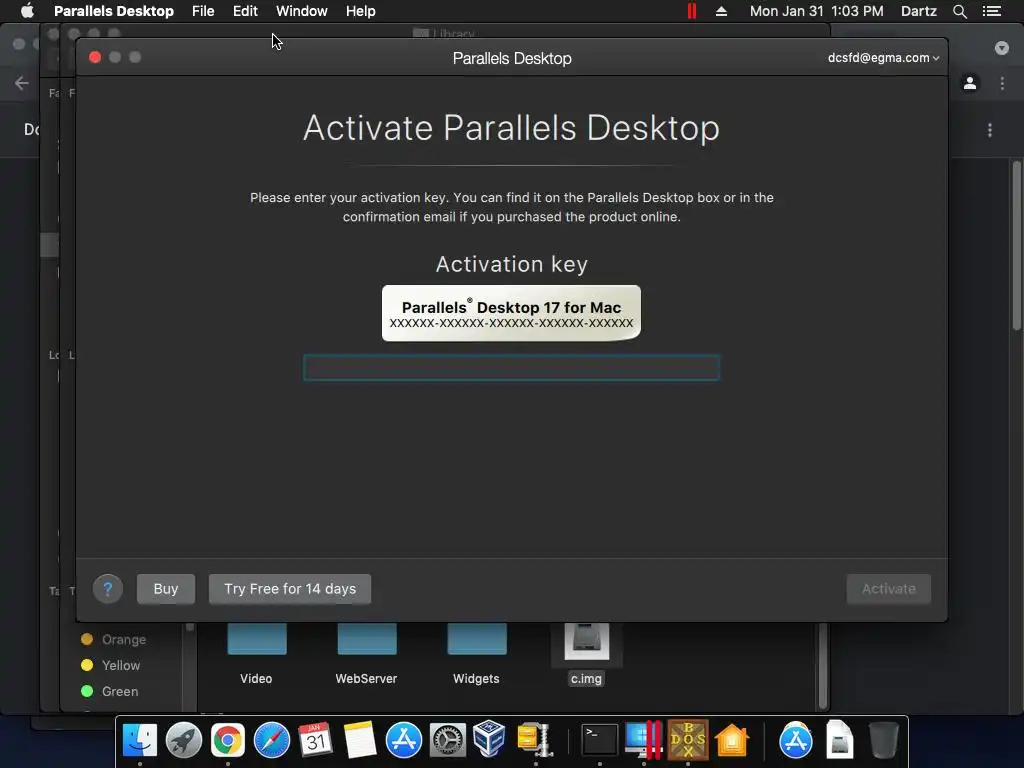Open Calendar from the Dock
The height and width of the screenshot is (768, 1024).
tap(315, 740)
